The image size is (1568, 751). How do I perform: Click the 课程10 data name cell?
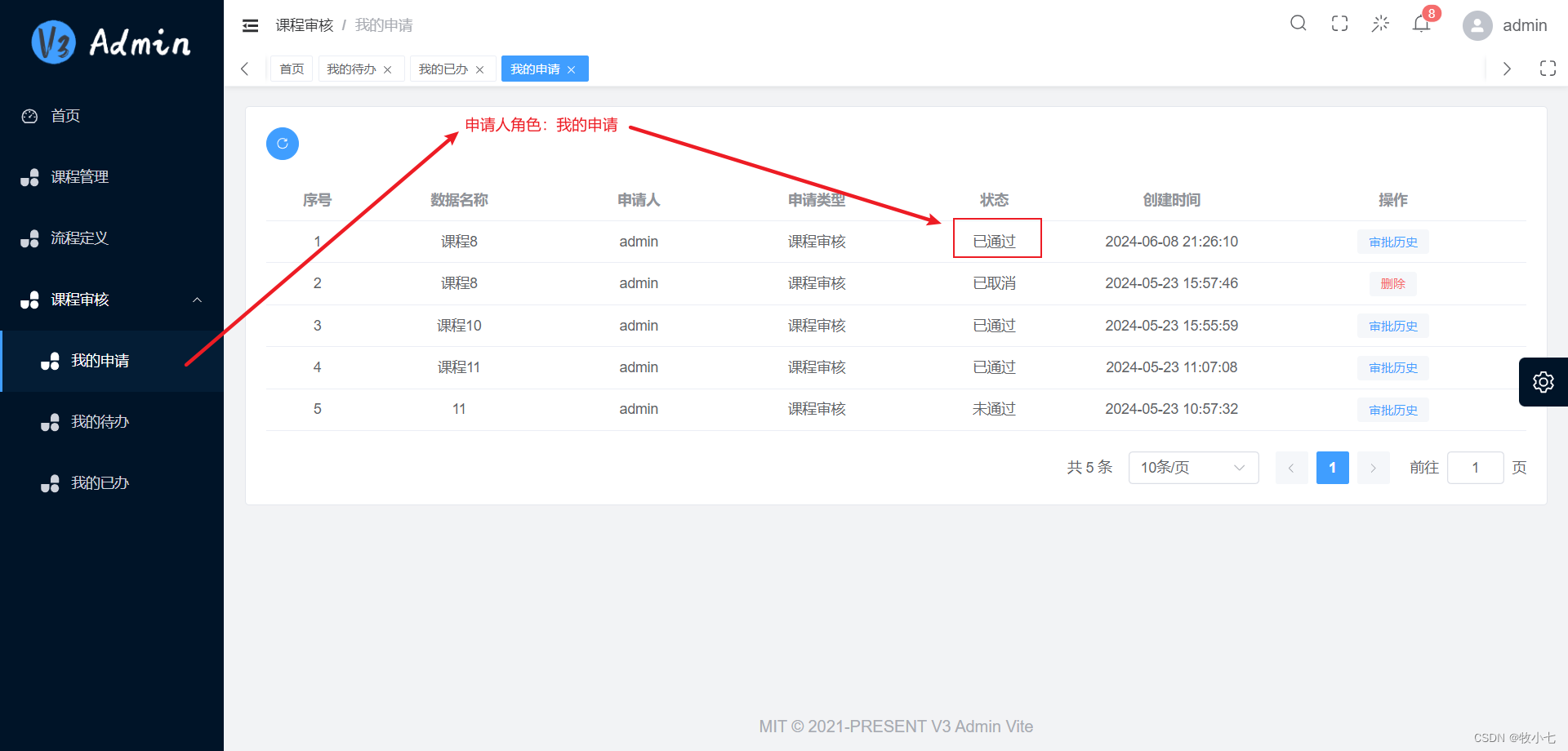[459, 326]
